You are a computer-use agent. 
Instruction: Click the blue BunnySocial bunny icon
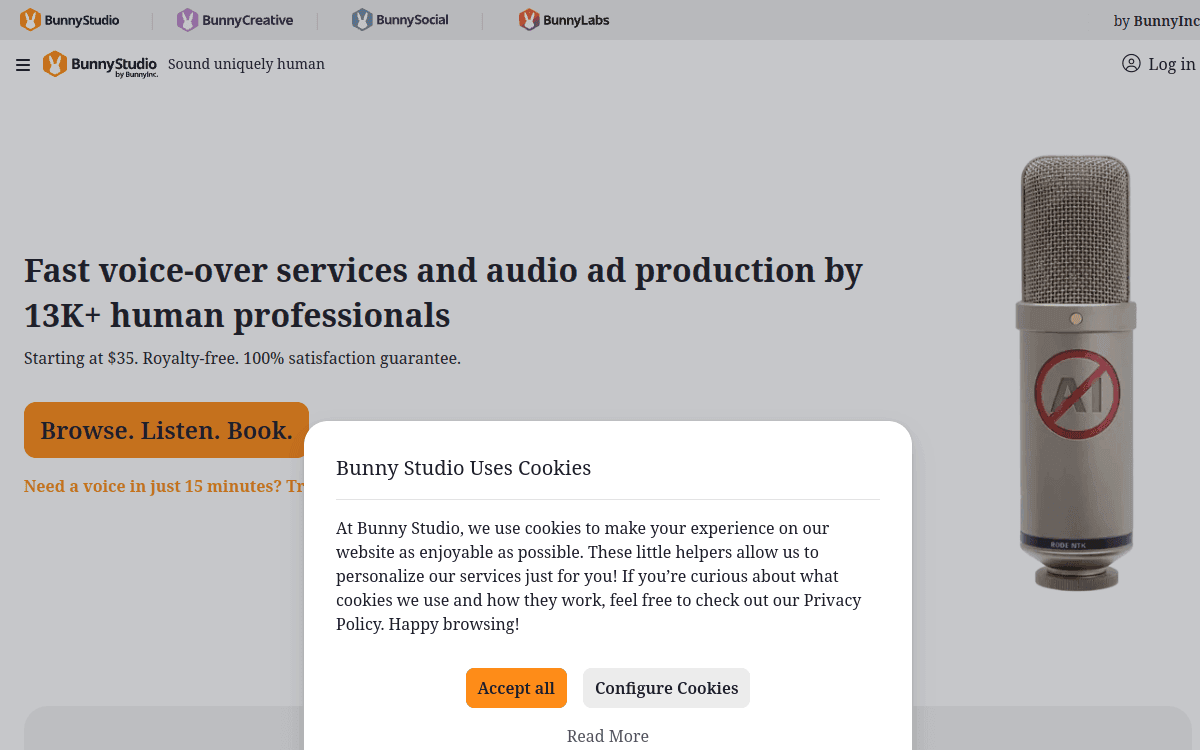(x=361, y=19)
